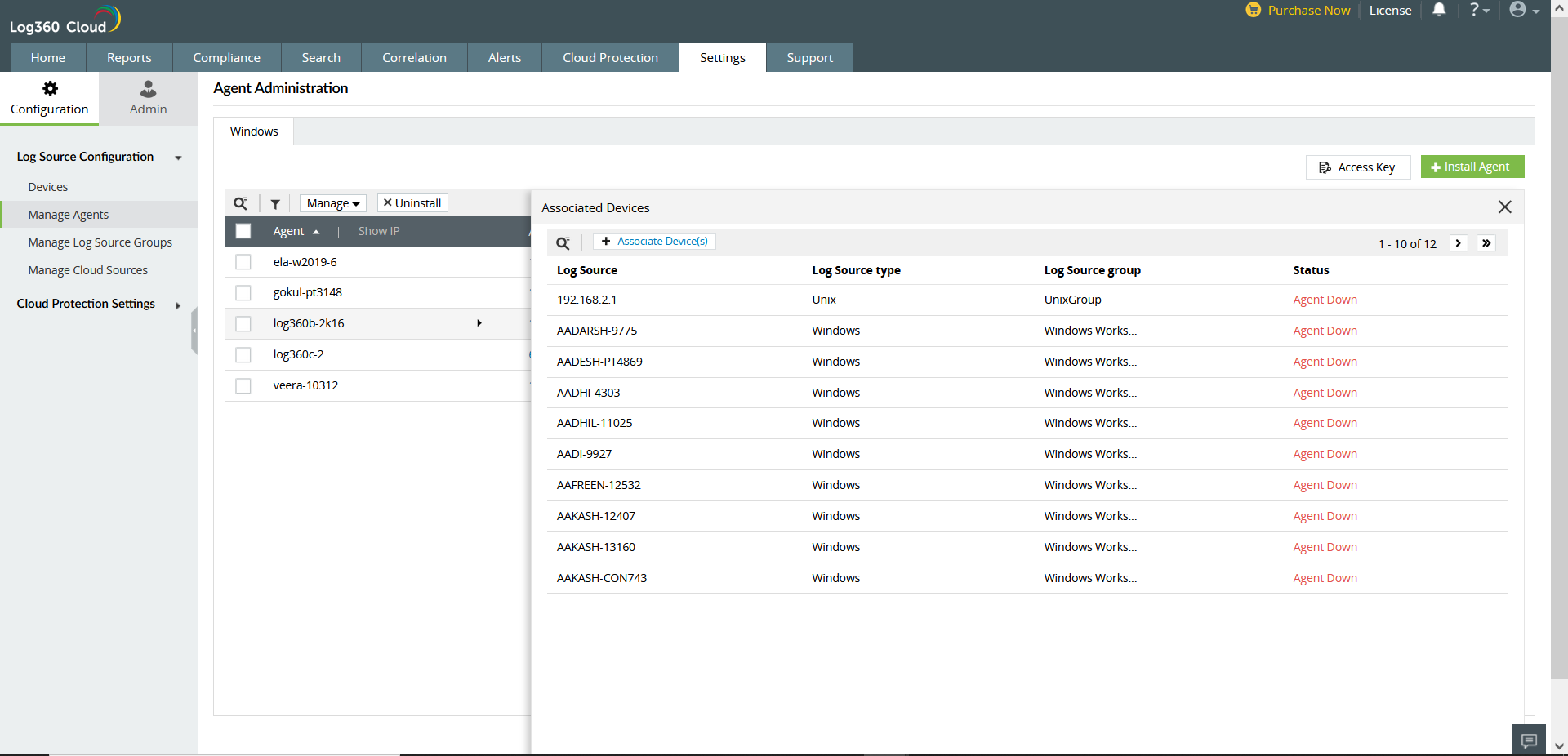This screenshot has height=756, width=1568.
Task: Jump to last page of devices
Action: pyautogui.click(x=1486, y=243)
